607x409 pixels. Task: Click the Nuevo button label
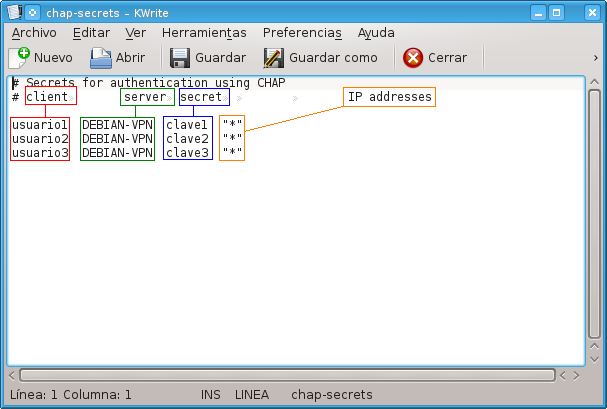pos(53,58)
